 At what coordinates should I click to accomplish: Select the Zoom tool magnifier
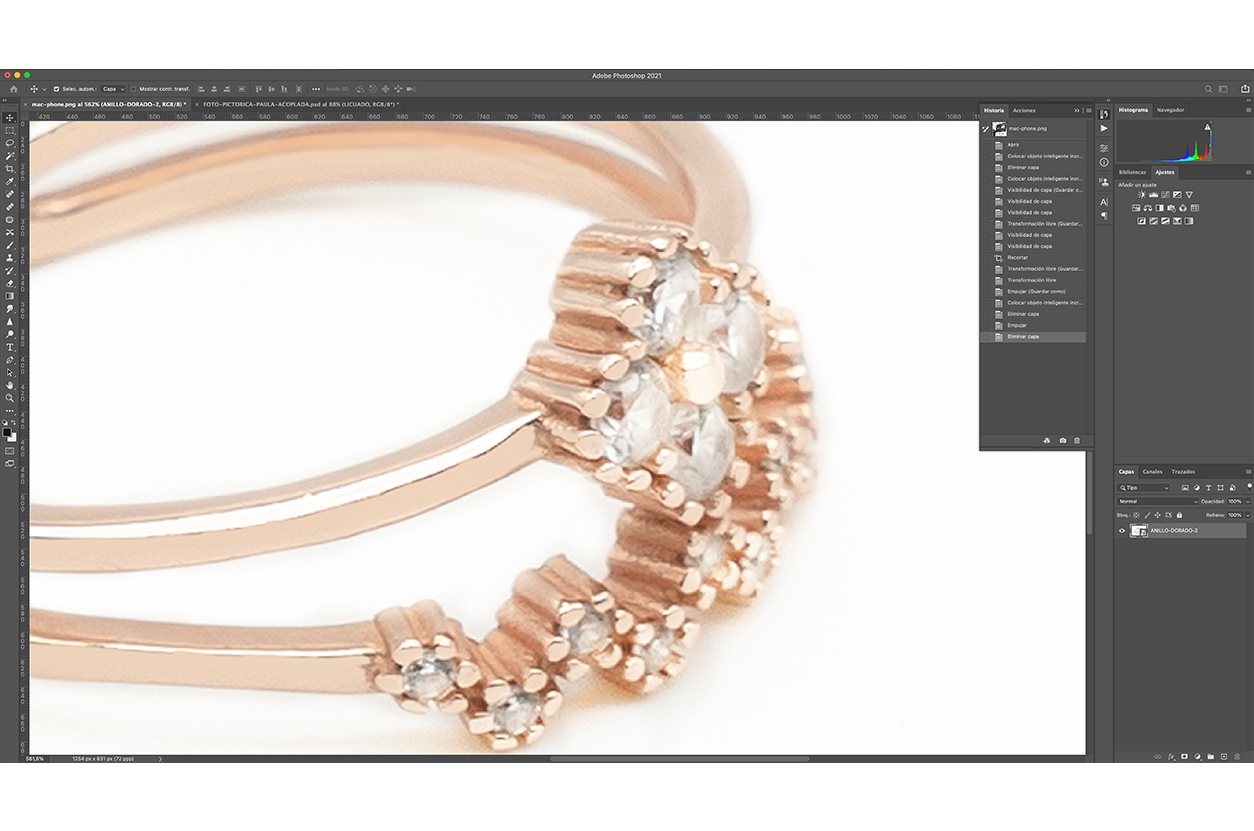[10, 398]
